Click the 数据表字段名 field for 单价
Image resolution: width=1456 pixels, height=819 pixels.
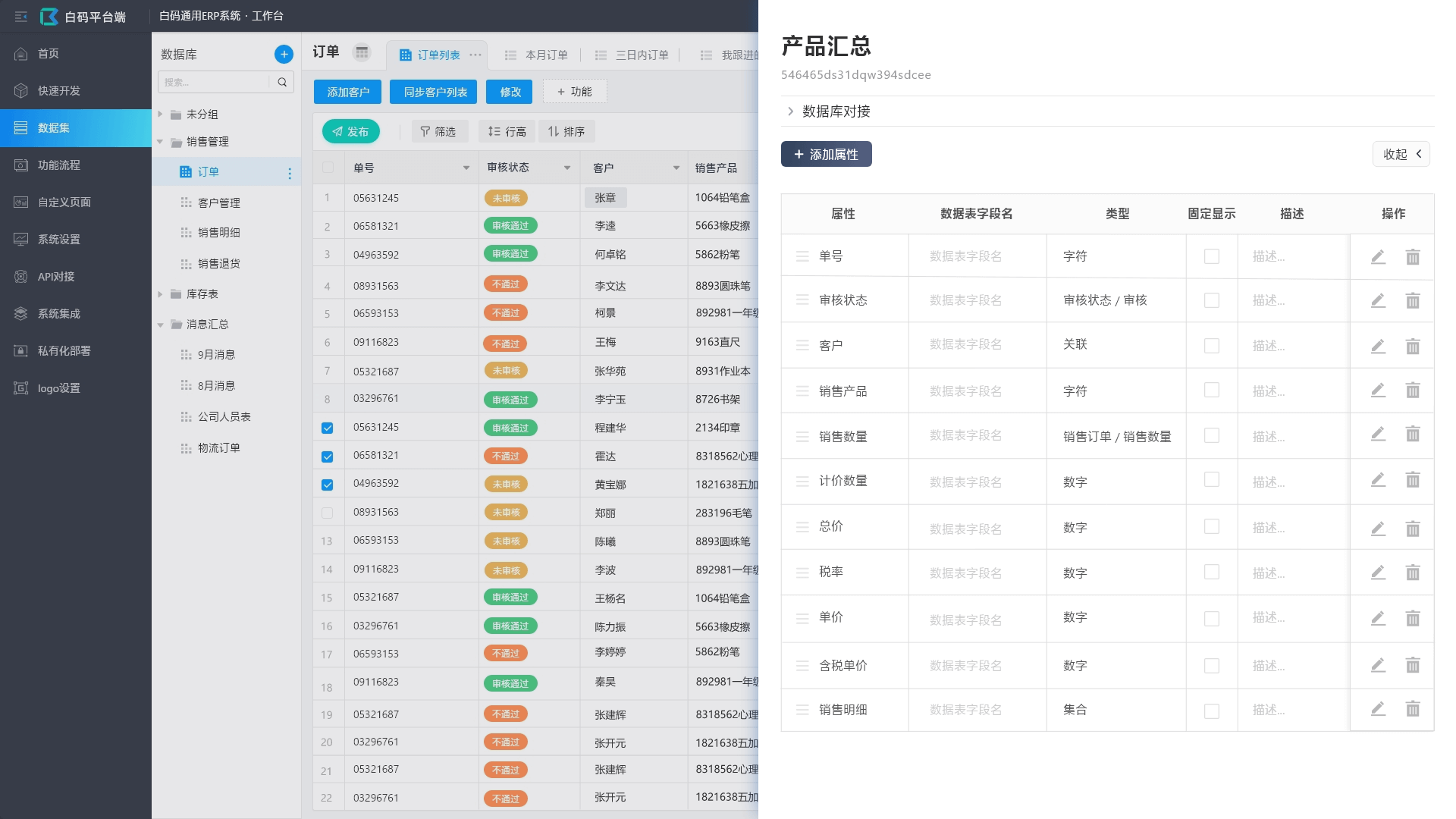[977, 619]
